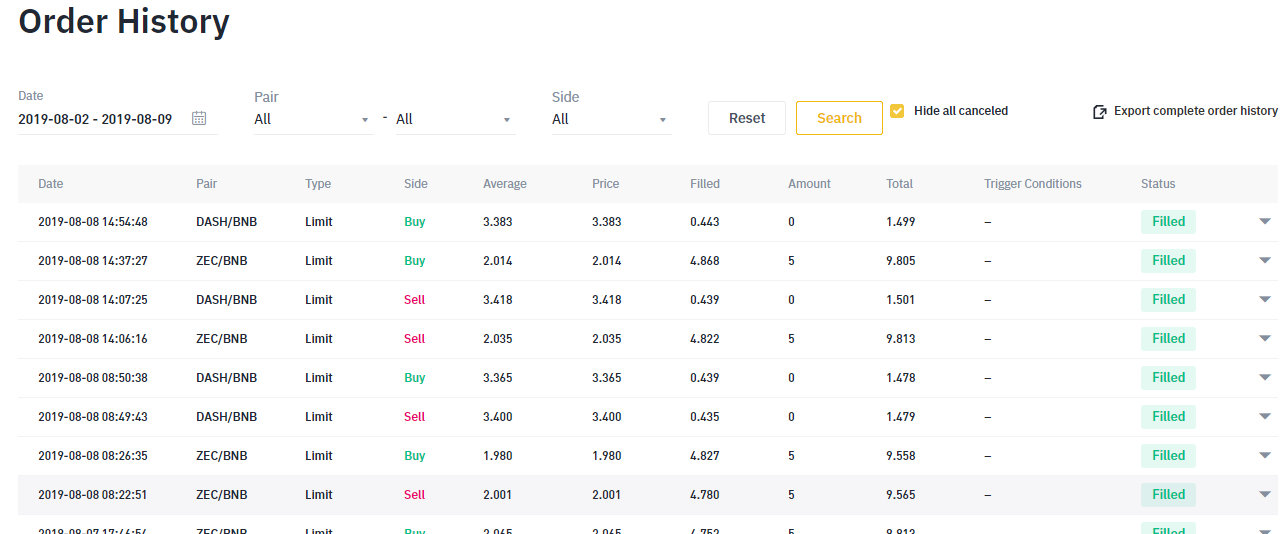
Task: Expand the DASH/BNB 14:54:48 order row arrow
Action: click(1265, 222)
